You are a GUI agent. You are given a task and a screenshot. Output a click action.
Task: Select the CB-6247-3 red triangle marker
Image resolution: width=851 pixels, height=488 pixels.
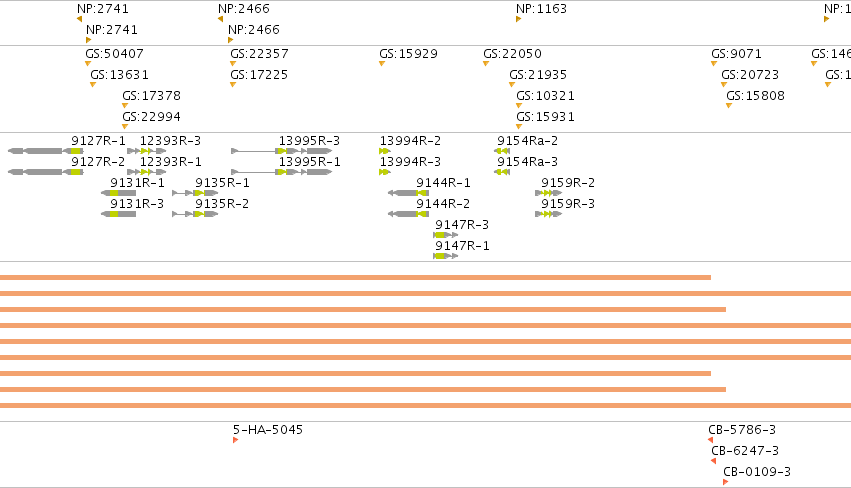click(713, 461)
